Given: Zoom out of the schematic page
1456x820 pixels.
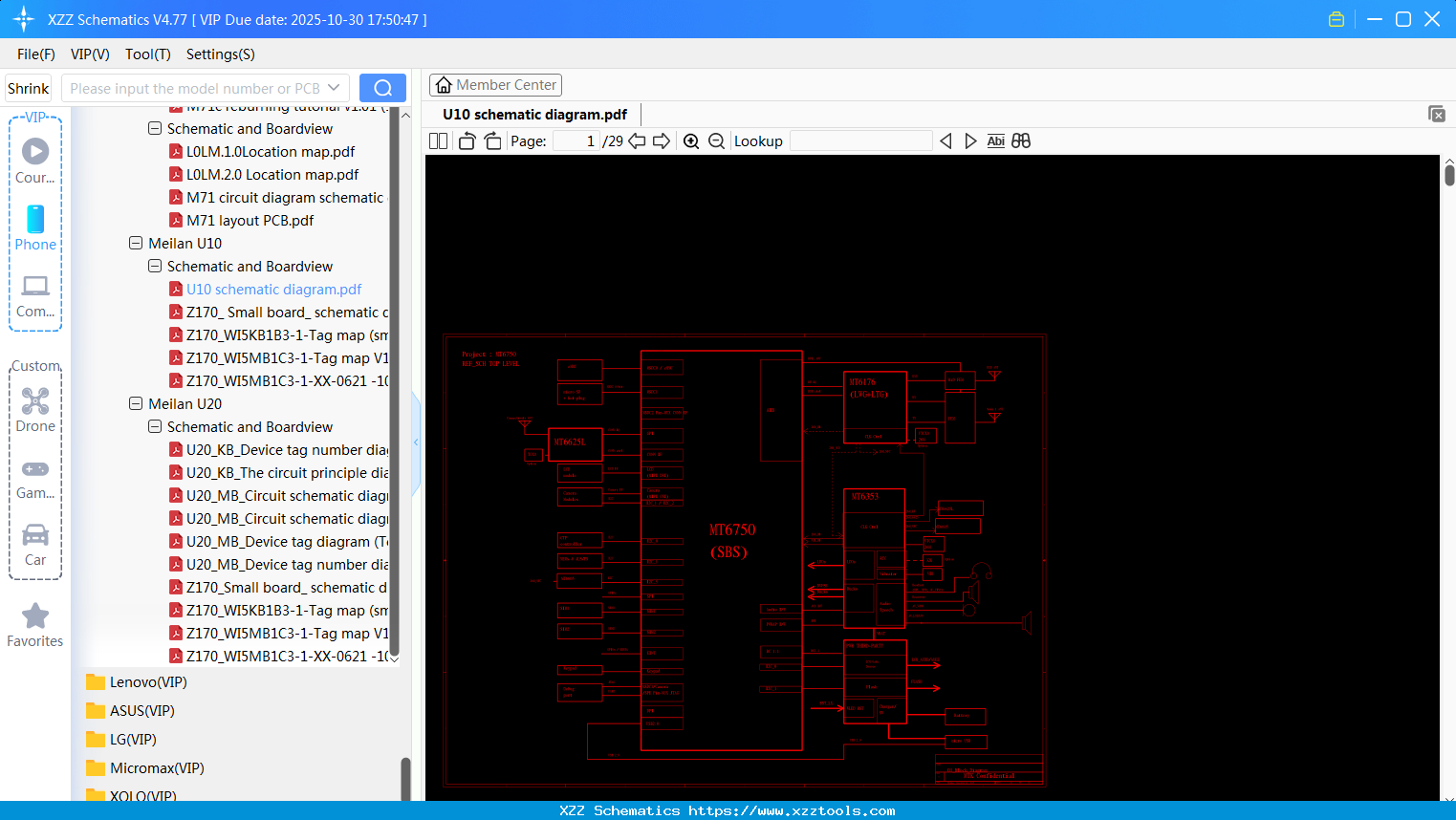Looking at the screenshot, I should coord(716,140).
